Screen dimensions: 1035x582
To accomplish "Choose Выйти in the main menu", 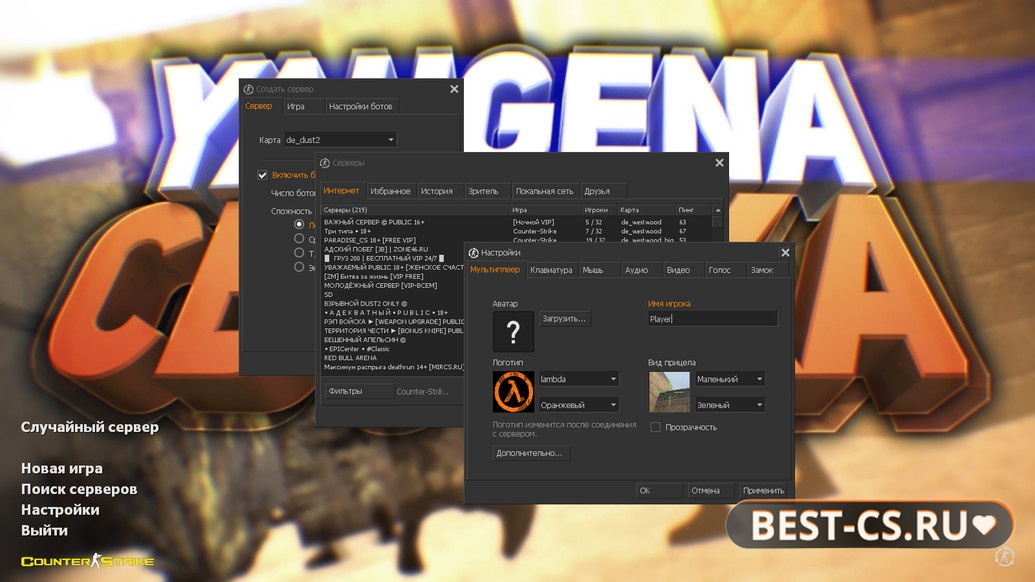I will 44,530.
